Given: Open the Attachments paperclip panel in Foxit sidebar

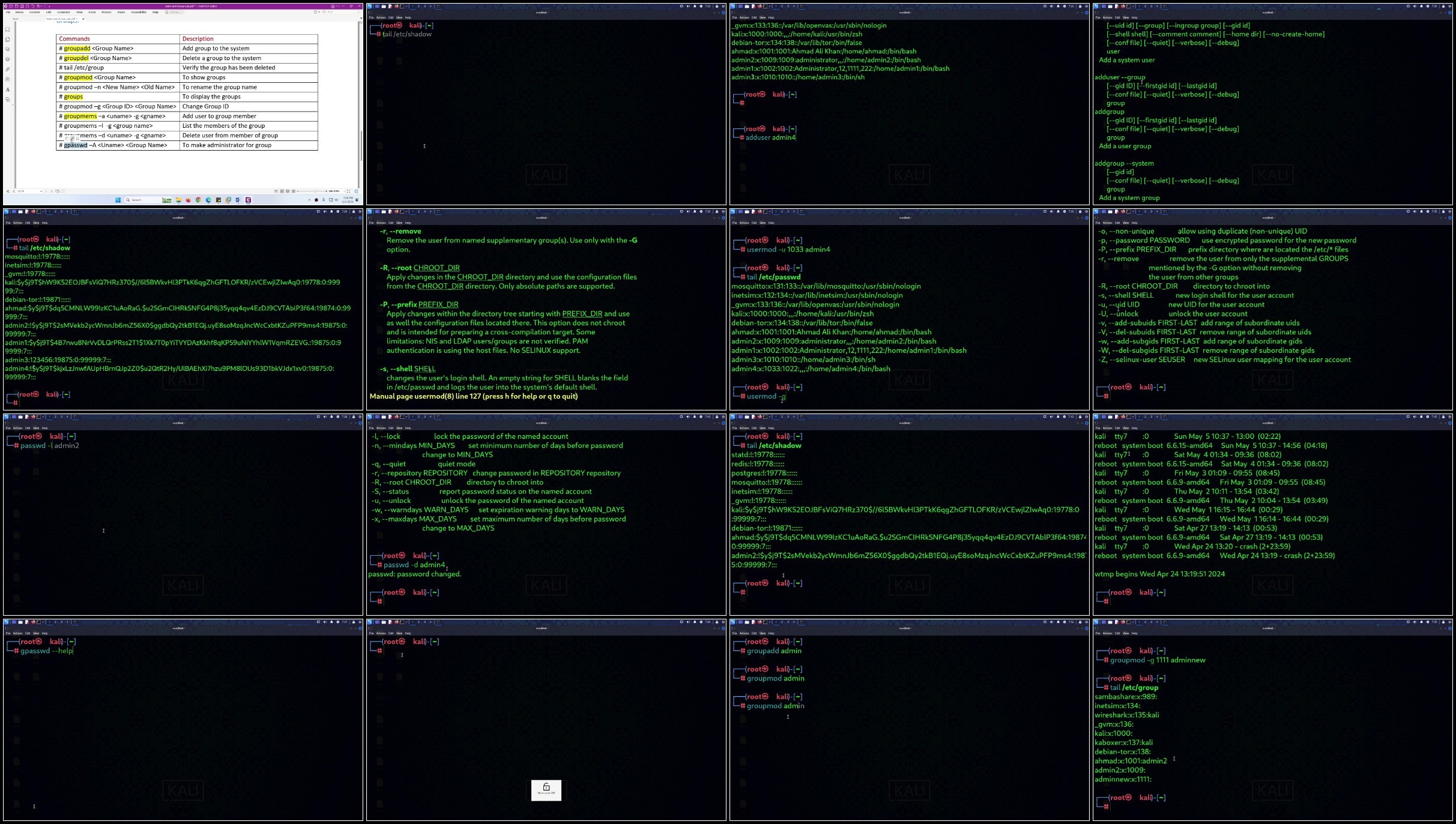Looking at the screenshot, I should (7, 69).
